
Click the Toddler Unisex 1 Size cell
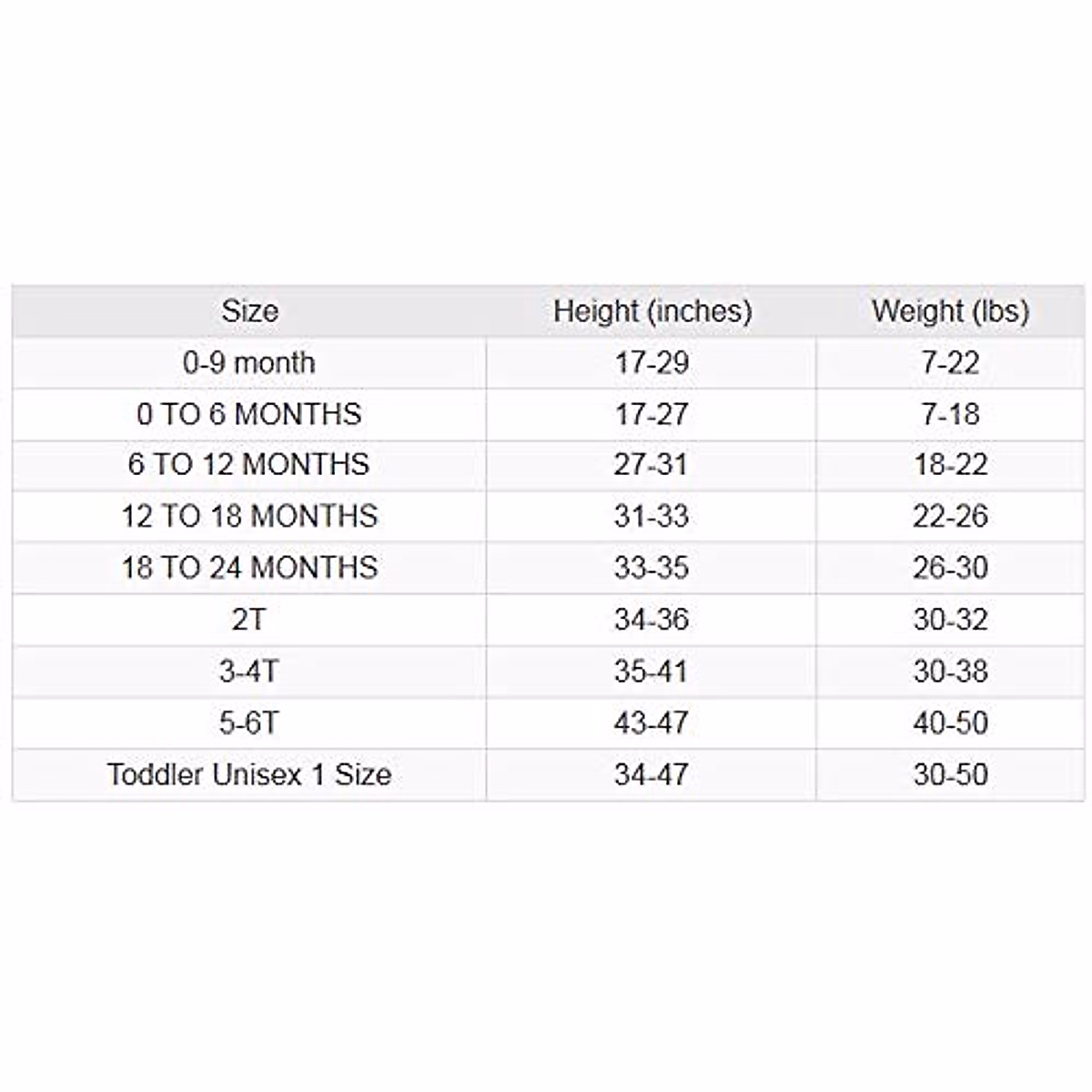249,775
